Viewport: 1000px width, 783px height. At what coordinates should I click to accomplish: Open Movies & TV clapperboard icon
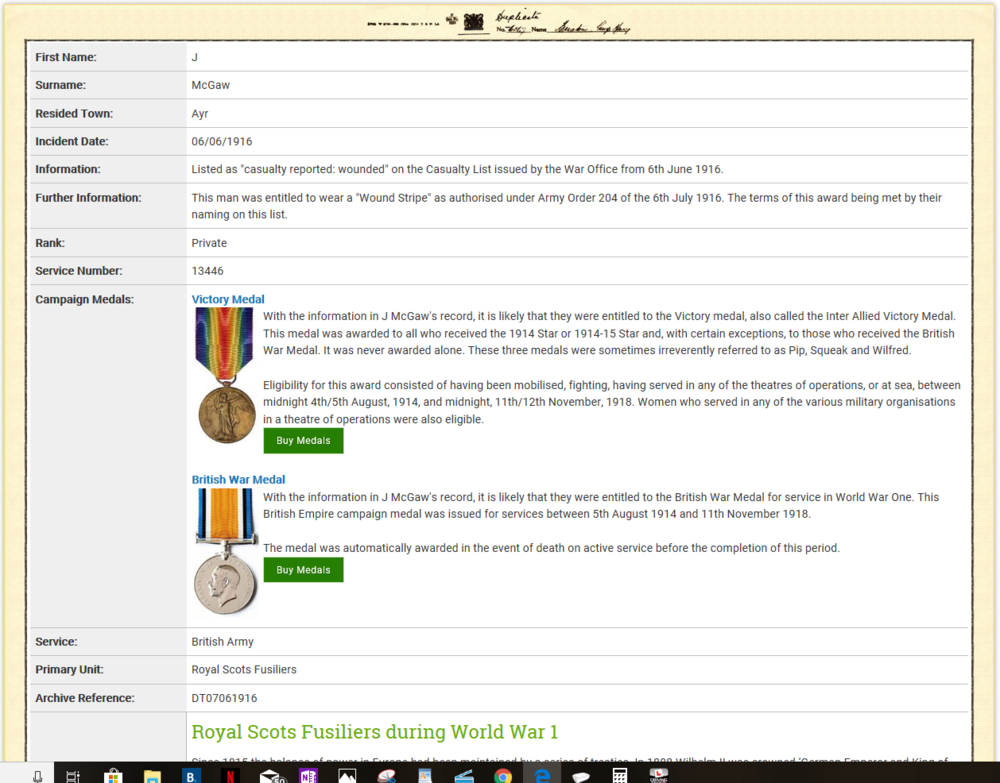[x=464, y=775]
